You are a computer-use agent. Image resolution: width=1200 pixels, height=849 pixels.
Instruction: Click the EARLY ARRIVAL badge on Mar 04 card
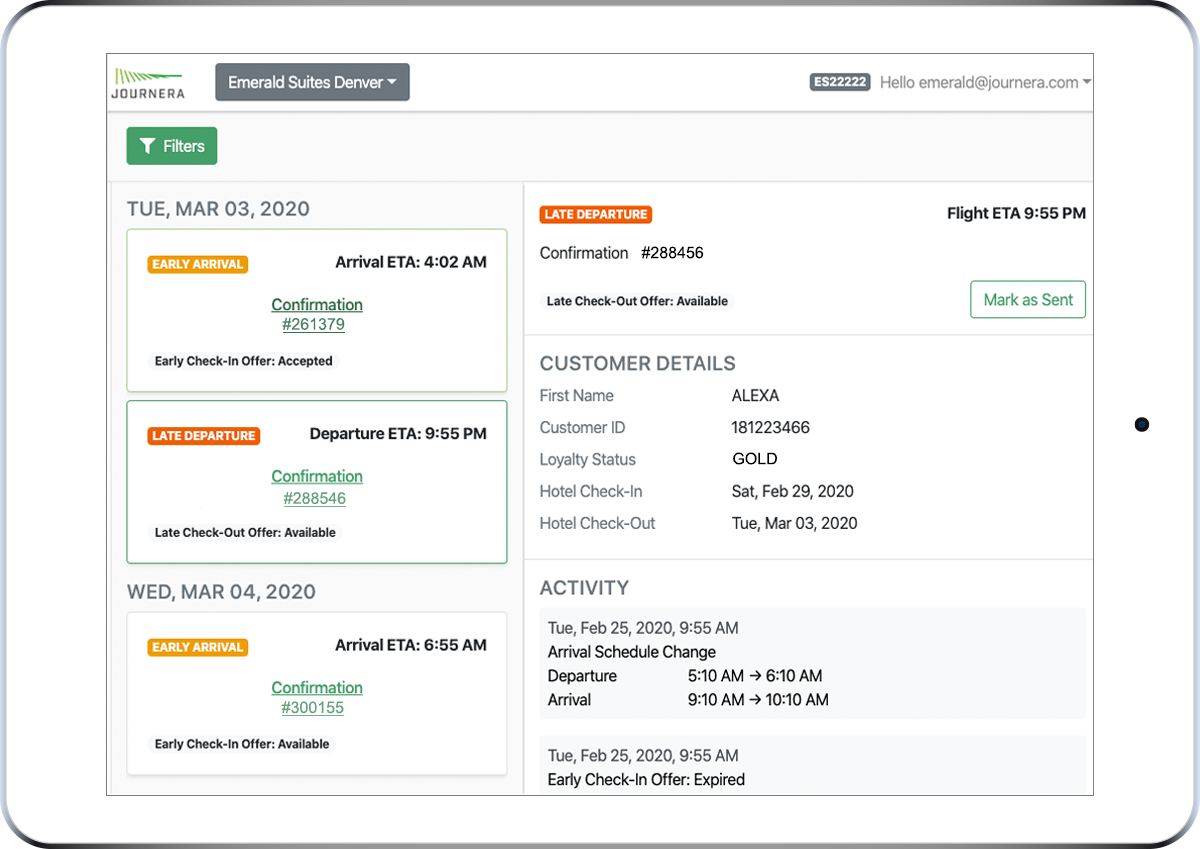click(x=197, y=647)
